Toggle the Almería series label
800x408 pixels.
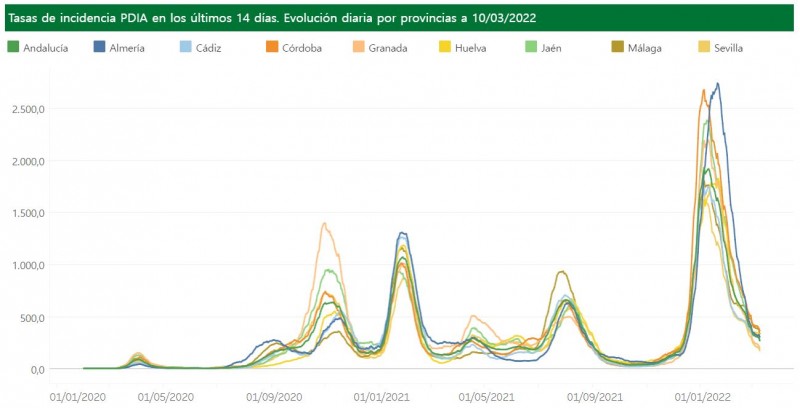pyautogui.click(x=127, y=48)
